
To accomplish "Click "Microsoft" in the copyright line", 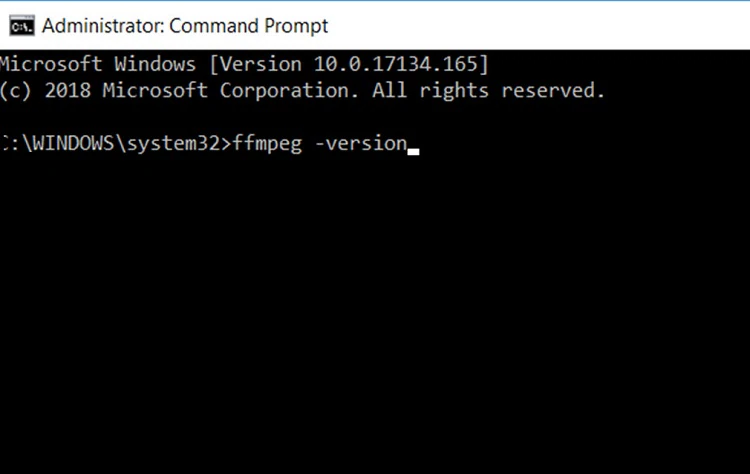I will [153, 91].
